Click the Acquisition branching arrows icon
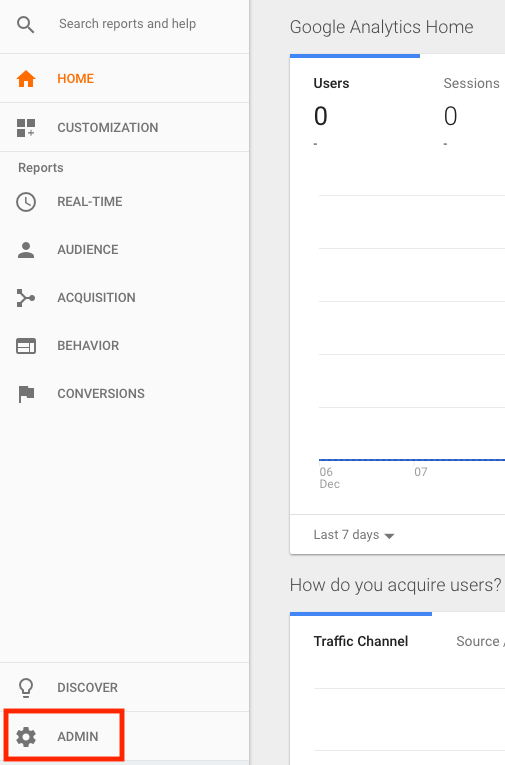 tap(26, 298)
